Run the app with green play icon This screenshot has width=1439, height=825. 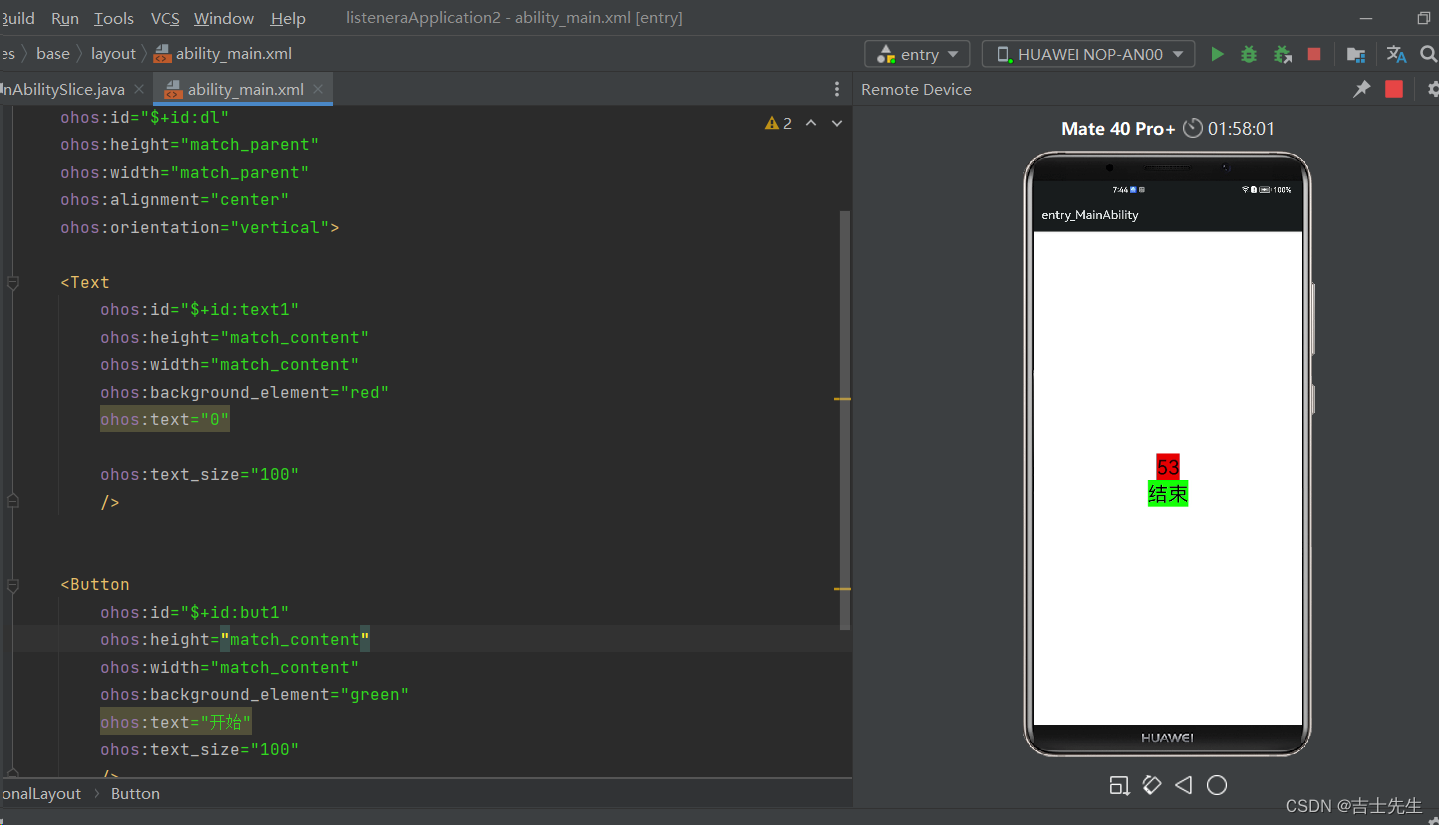(x=1217, y=54)
